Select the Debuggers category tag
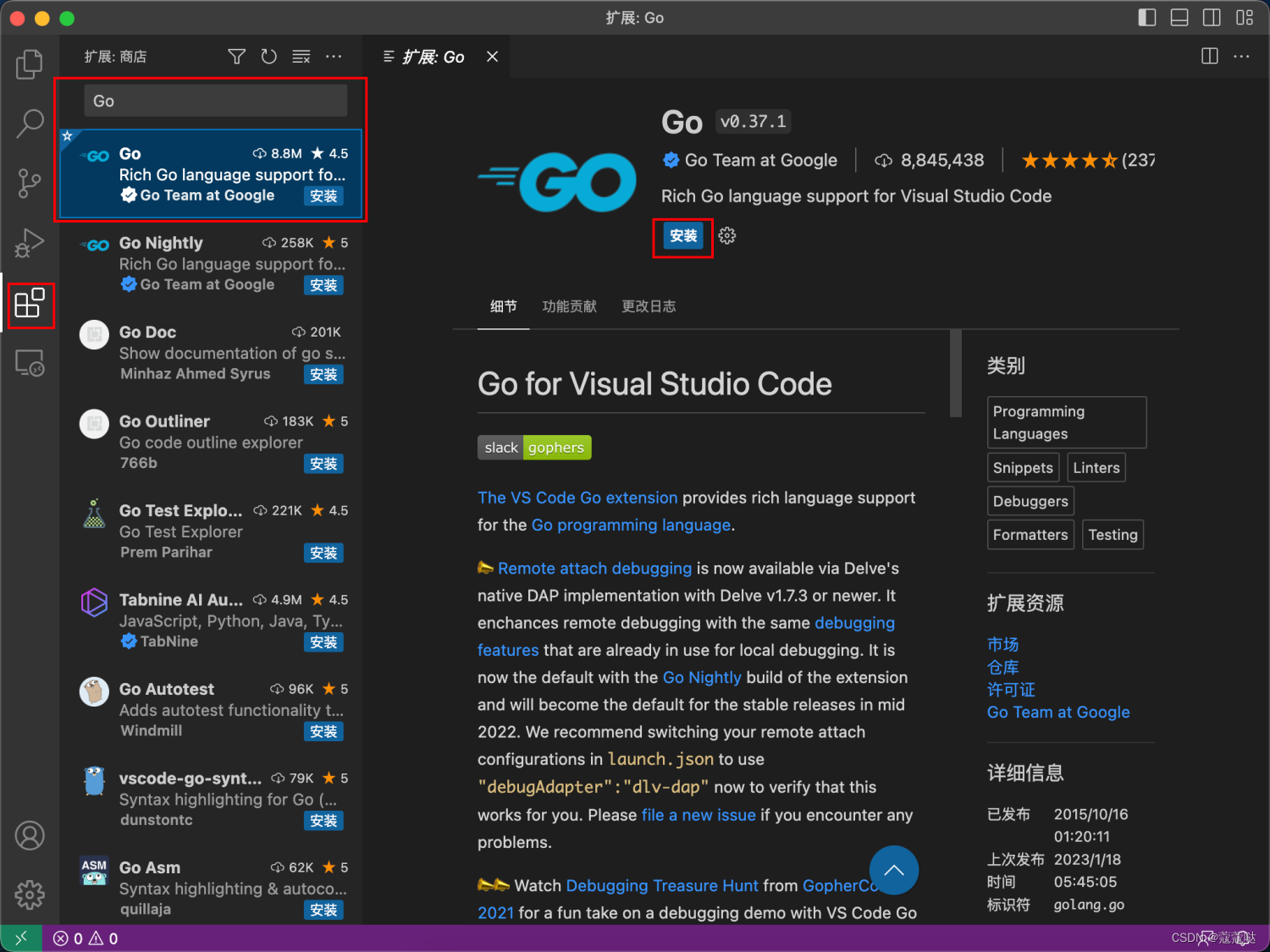This screenshot has height=952, width=1270. (1030, 501)
